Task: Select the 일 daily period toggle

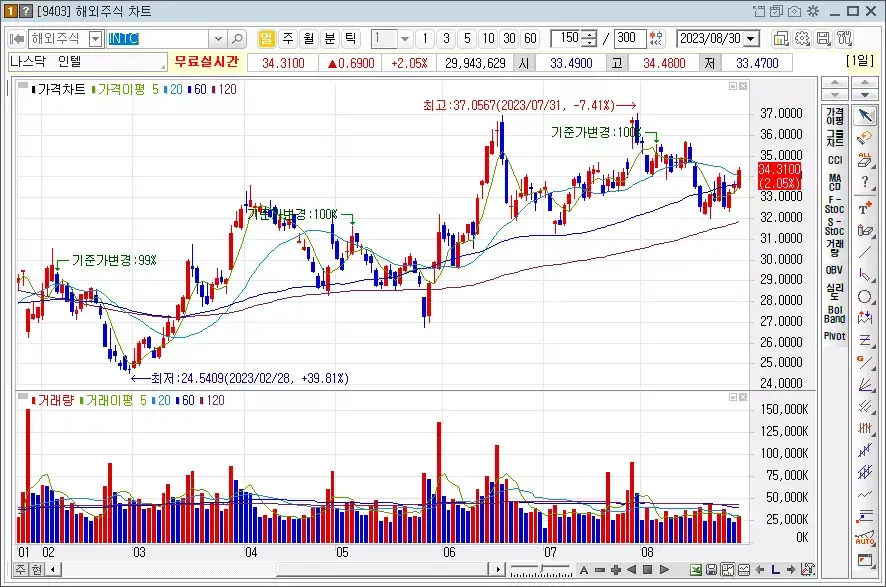Action: click(x=266, y=38)
